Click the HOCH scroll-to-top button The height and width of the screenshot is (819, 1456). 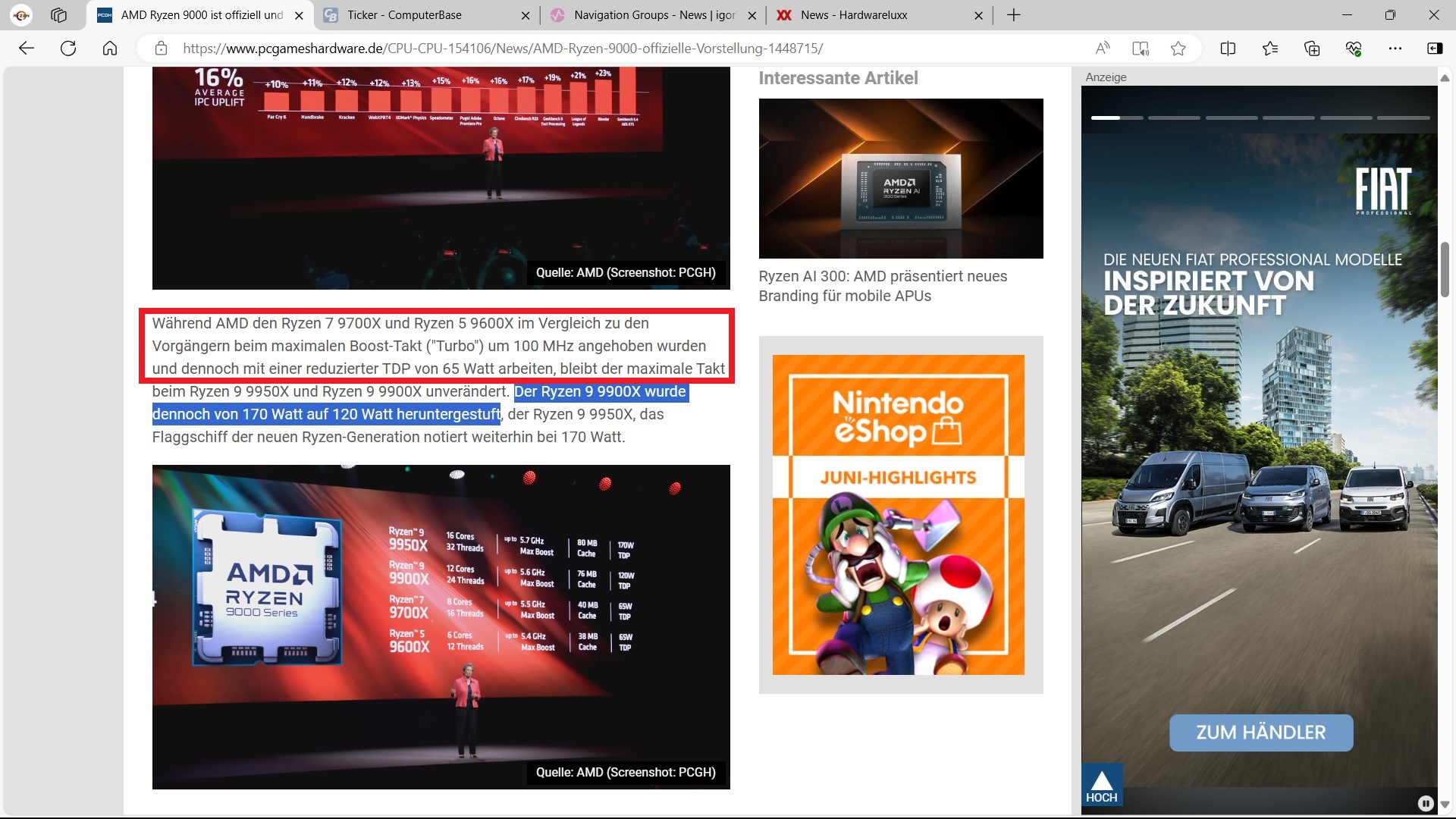pos(1101,785)
